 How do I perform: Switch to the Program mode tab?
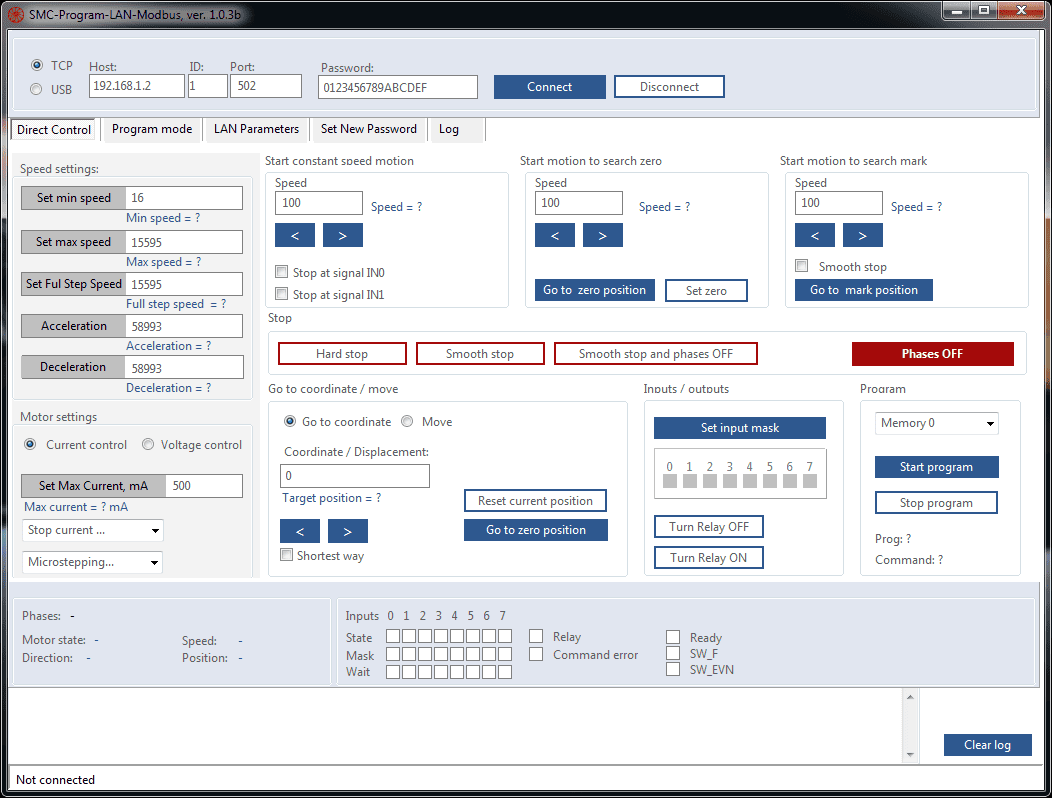point(151,128)
